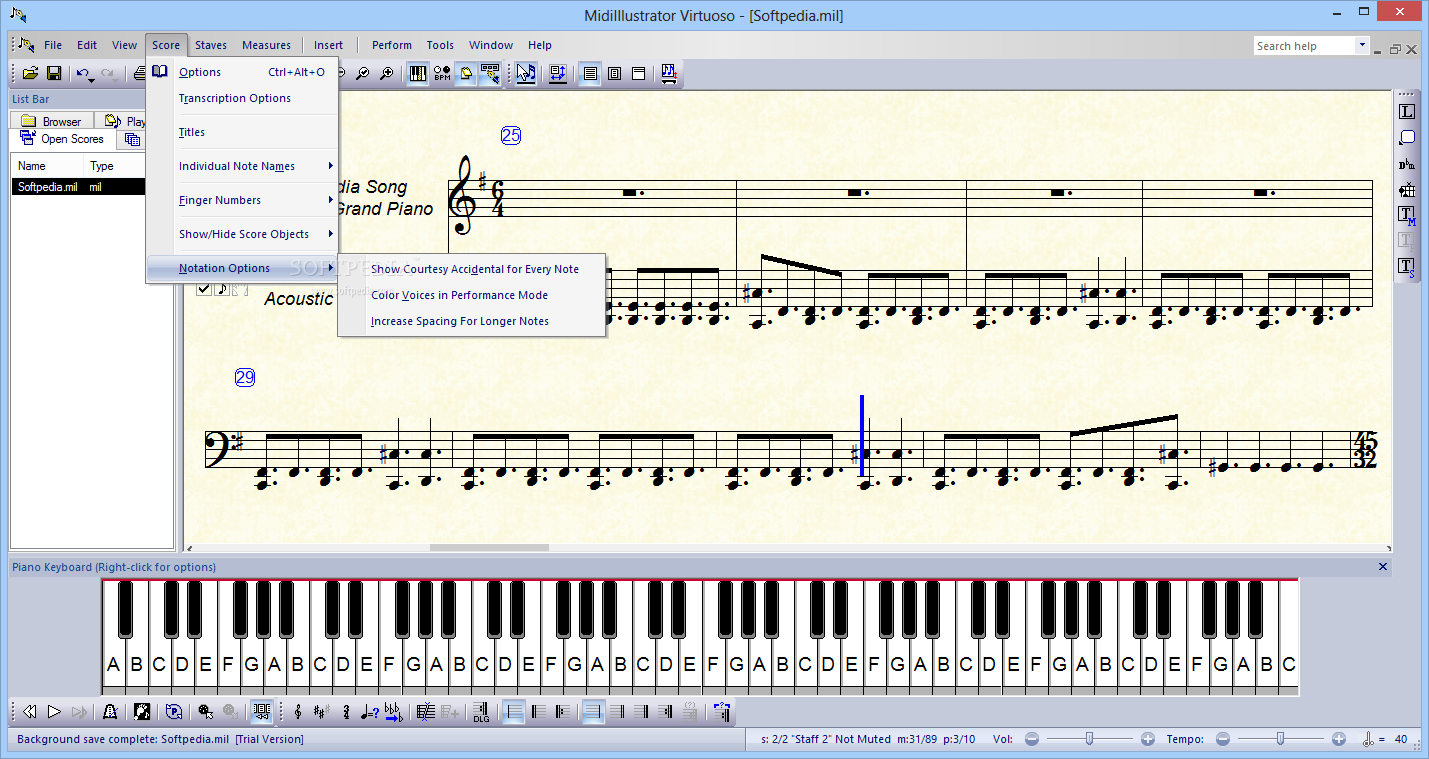Select the L lyrics text tool
Viewport: 1429px width, 759px height.
pyautogui.click(x=1407, y=112)
